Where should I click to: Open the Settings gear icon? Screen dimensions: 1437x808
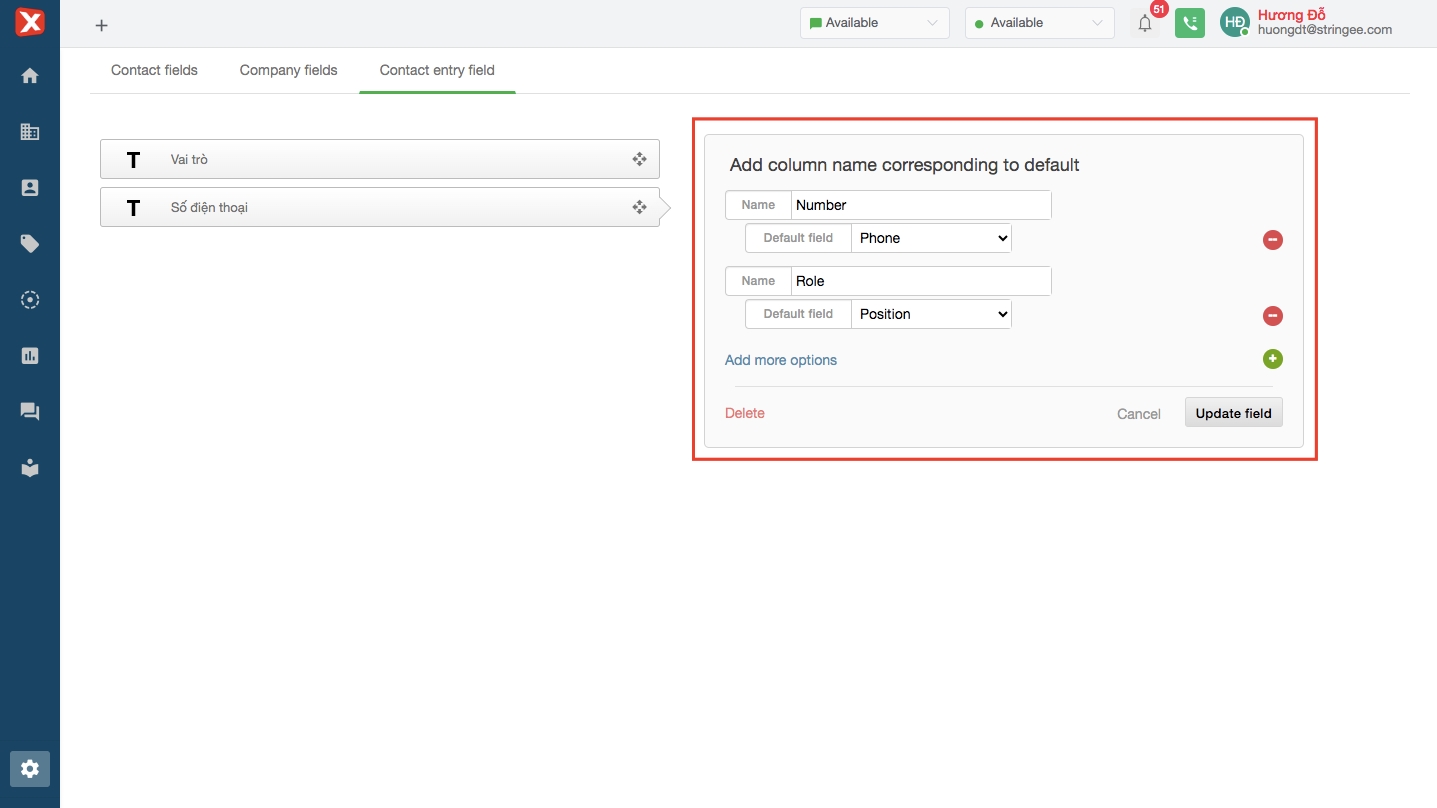pos(30,769)
